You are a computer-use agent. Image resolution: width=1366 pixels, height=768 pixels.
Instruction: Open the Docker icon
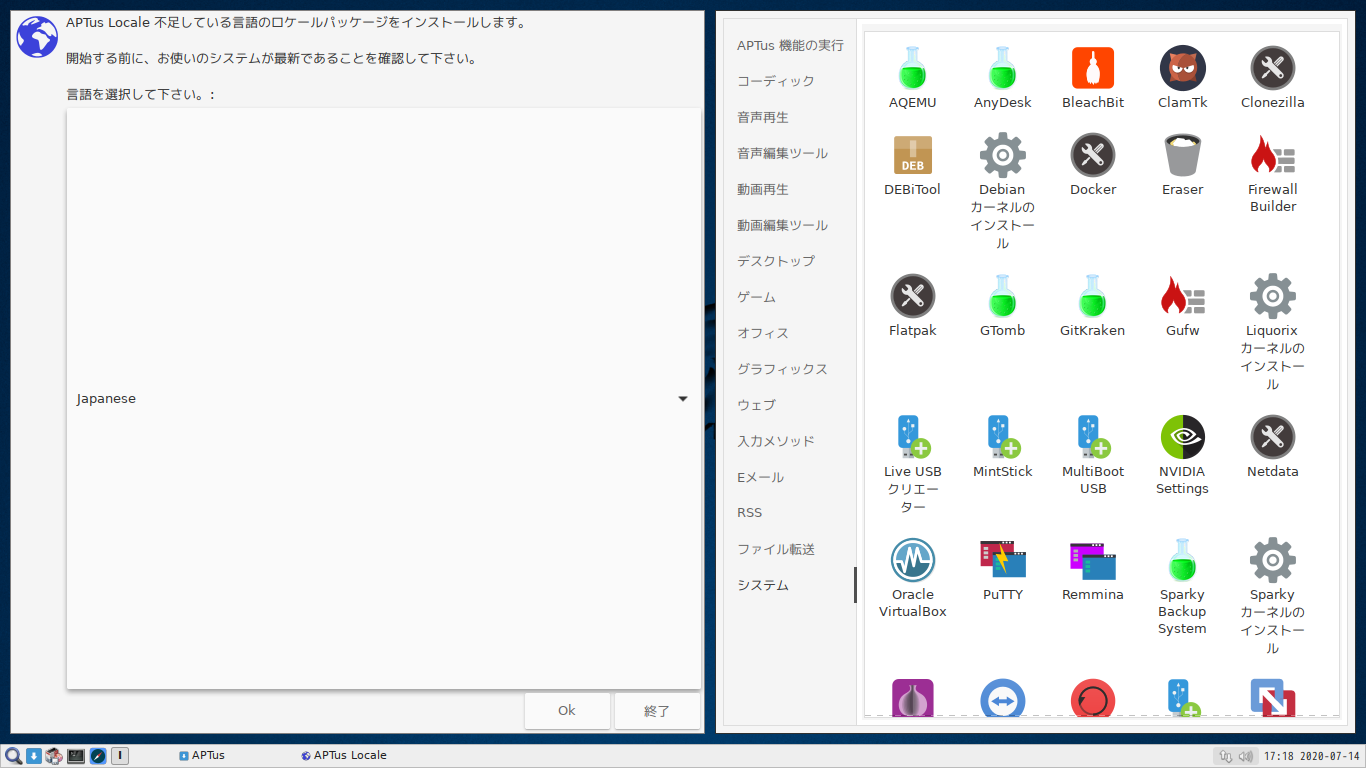click(1093, 155)
